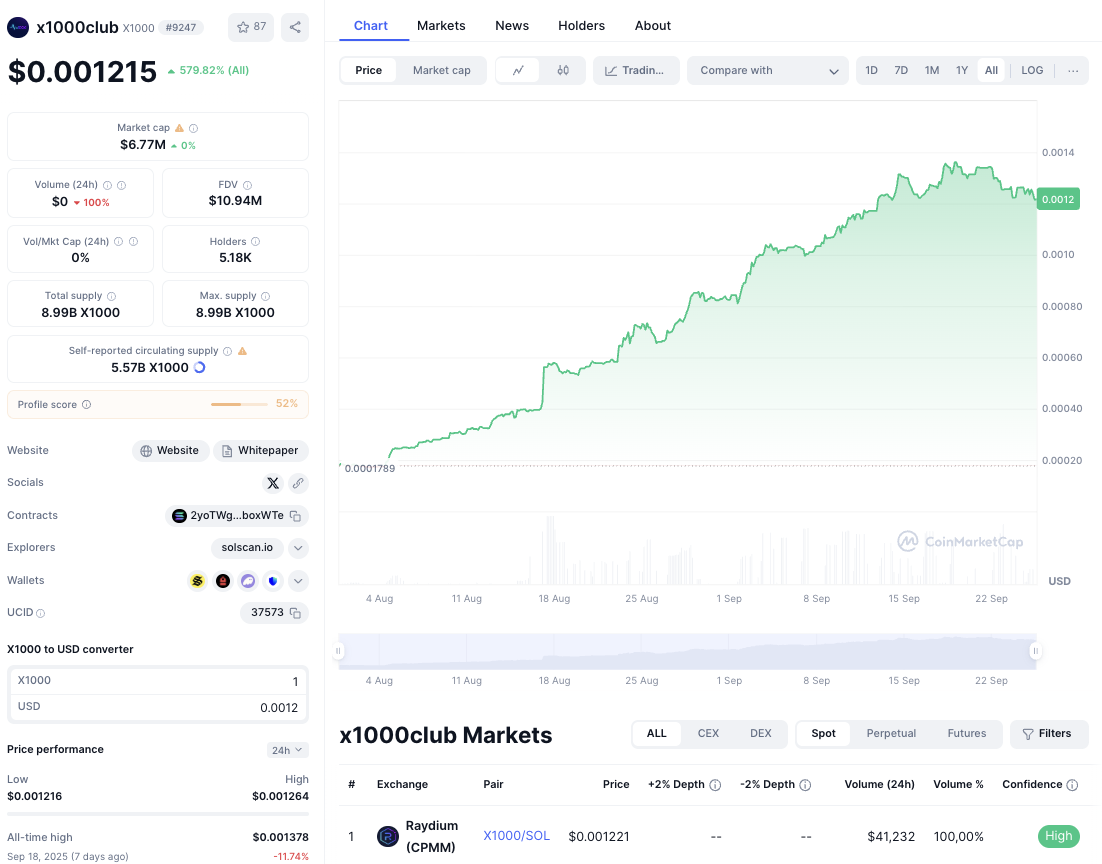1102x864 pixels.
Task: Expand the Explorers list chevron
Action: tap(298, 548)
